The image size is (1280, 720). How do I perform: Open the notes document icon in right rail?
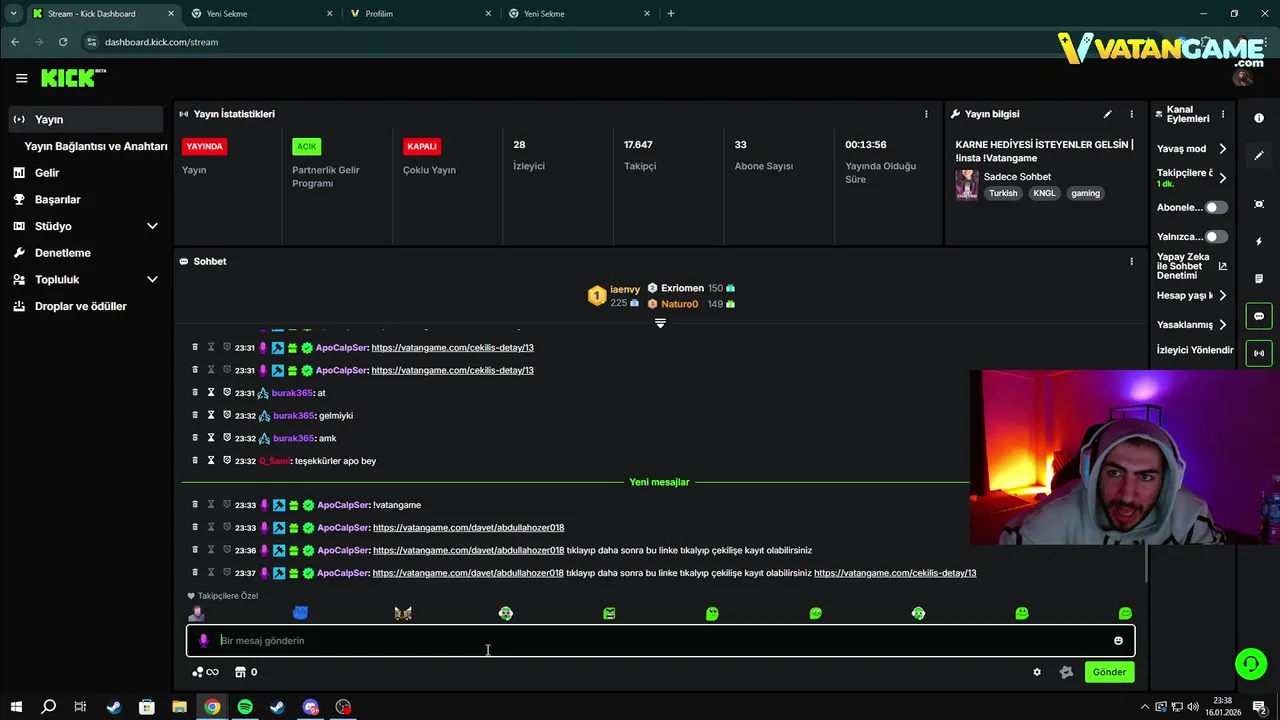point(1259,279)
